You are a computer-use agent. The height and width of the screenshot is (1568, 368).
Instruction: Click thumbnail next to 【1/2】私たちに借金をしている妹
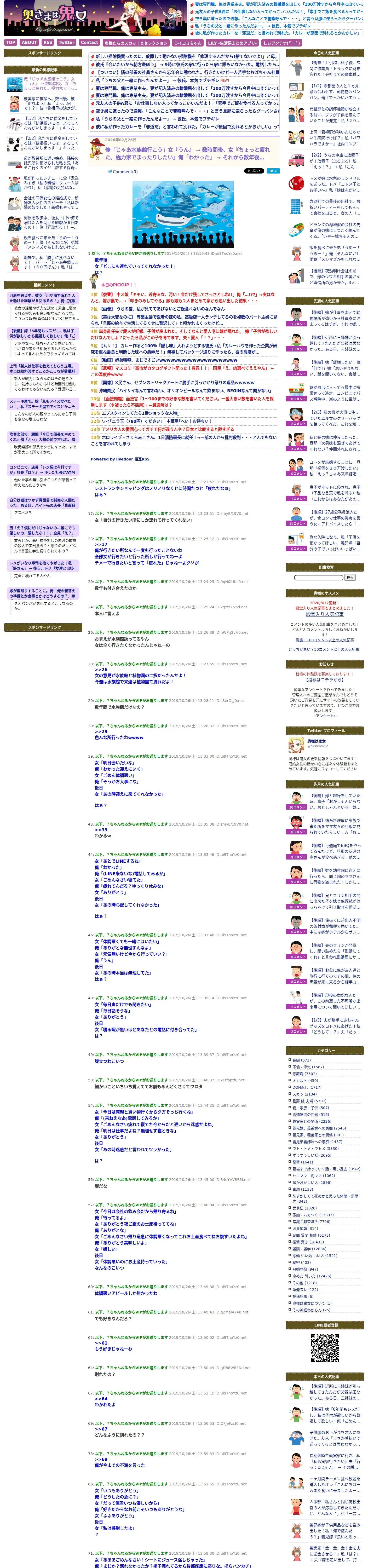click(15, 124)
